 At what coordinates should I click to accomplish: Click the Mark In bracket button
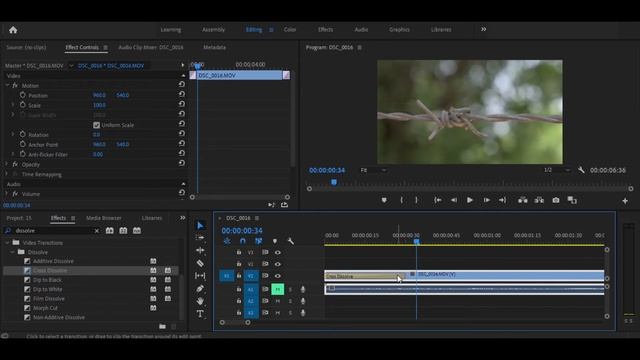(402, 200)
